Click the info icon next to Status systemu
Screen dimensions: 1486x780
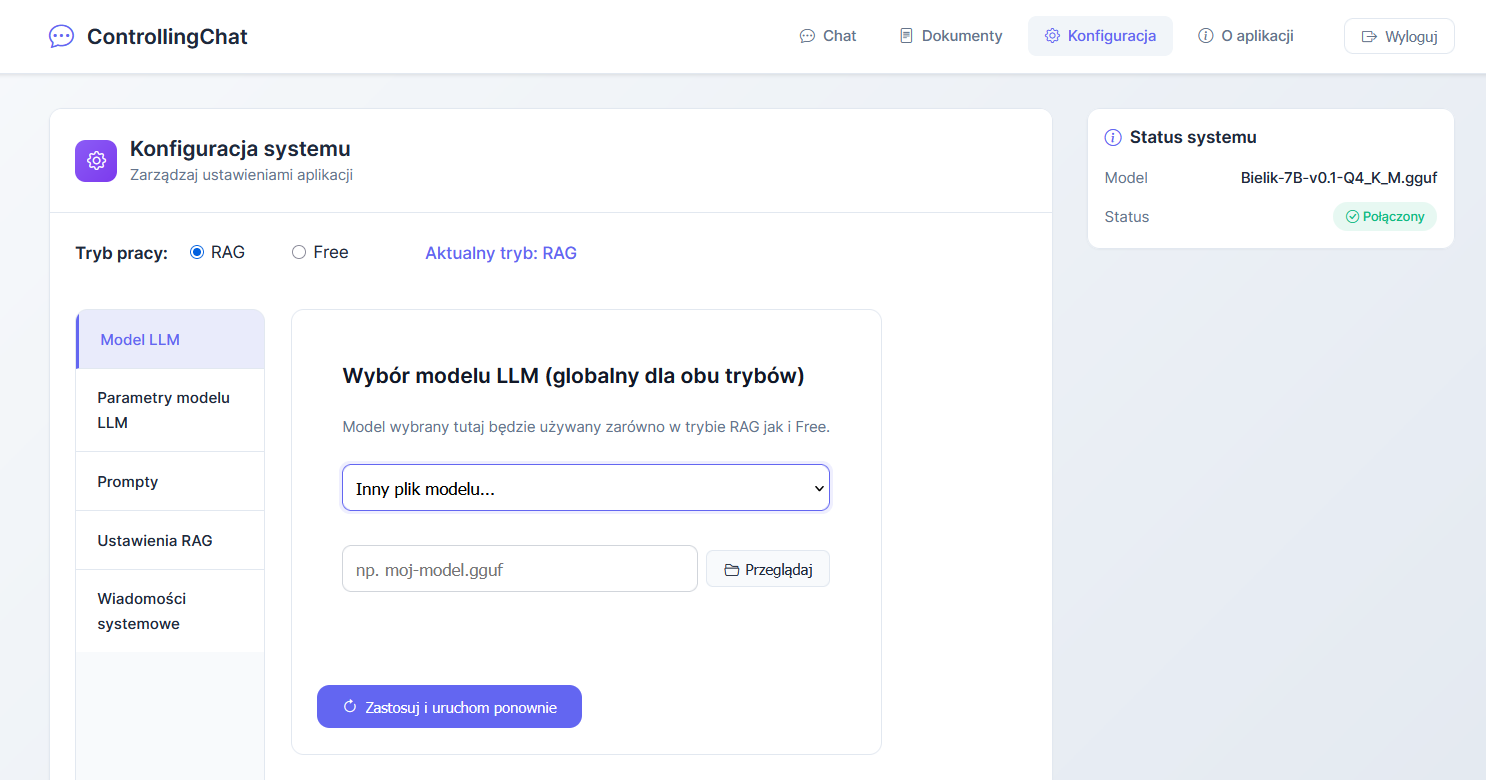pos(1113,138)
